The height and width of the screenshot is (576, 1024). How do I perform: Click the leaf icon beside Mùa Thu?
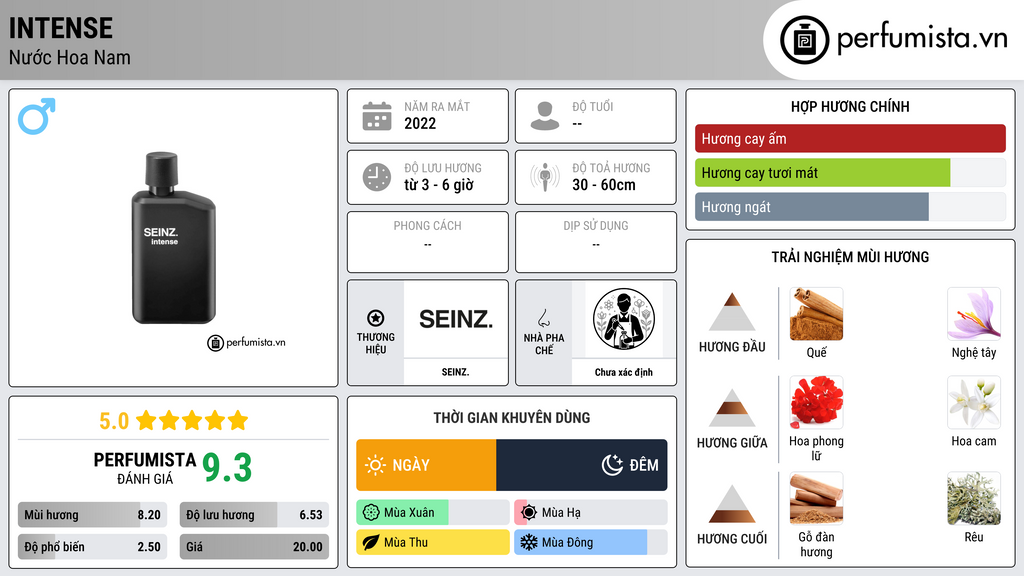(371, 542)
